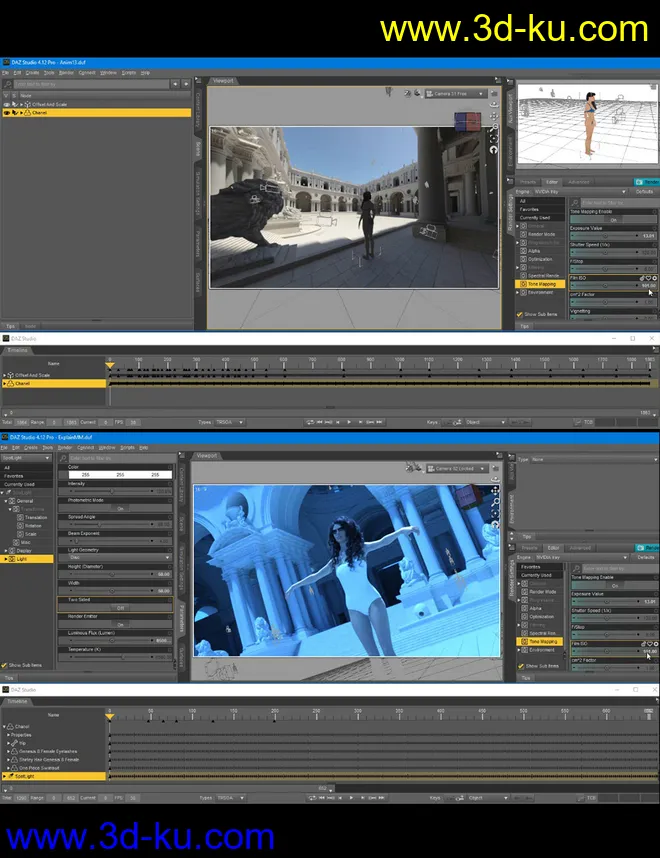Open the Camera 01 Free view dropdown
The height and width of the screenshot is (858, 660).
point(458,94)
